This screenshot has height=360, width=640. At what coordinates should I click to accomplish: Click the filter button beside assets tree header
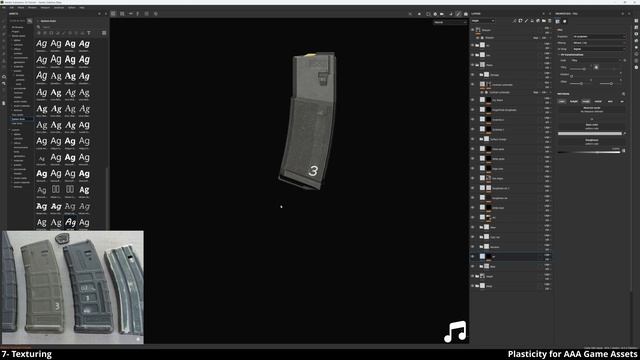click(x=29, y=21)
